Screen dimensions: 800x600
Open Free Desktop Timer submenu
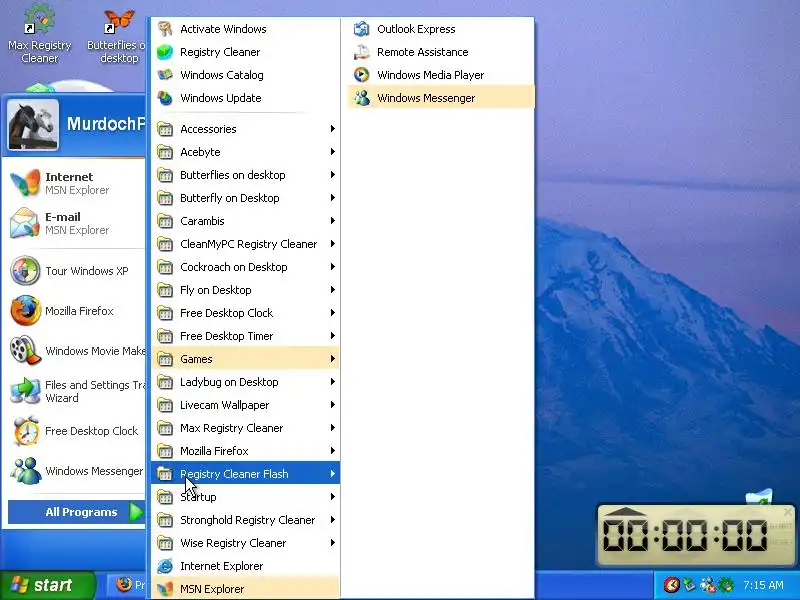point(245,336)
